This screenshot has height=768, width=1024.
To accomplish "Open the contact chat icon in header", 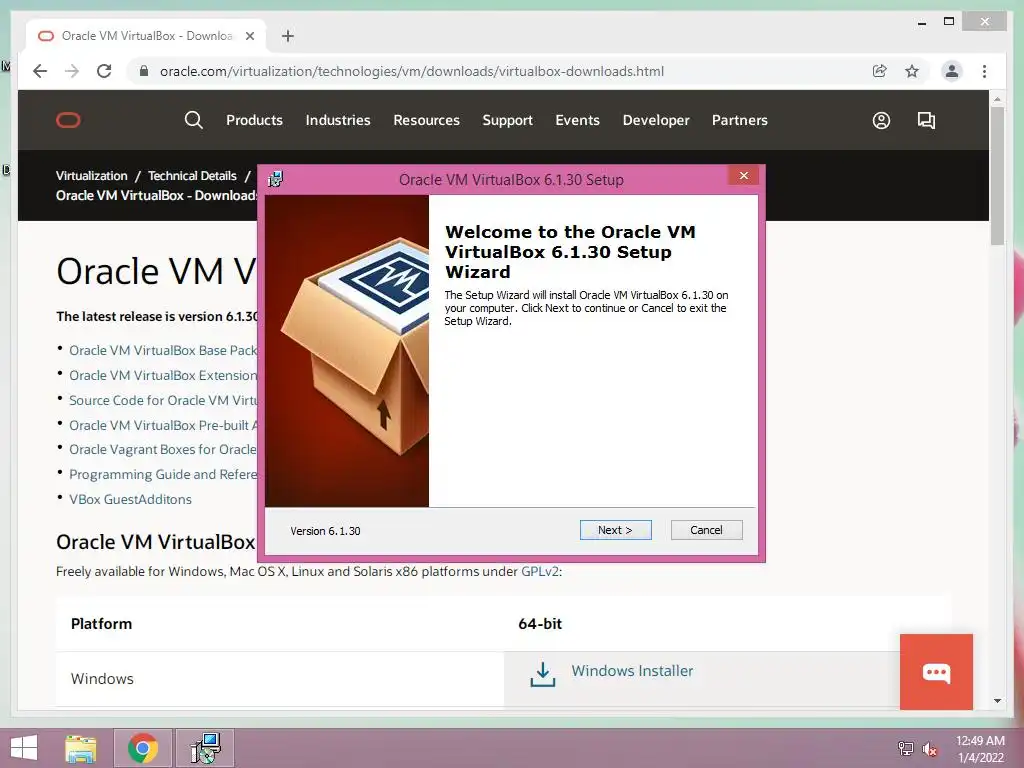I will [926, 120].
